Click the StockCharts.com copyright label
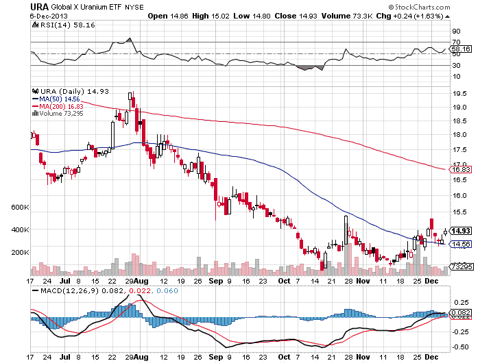Image resolution: width=480 pixels, height=363 pixels. click(x=419, y=7)
